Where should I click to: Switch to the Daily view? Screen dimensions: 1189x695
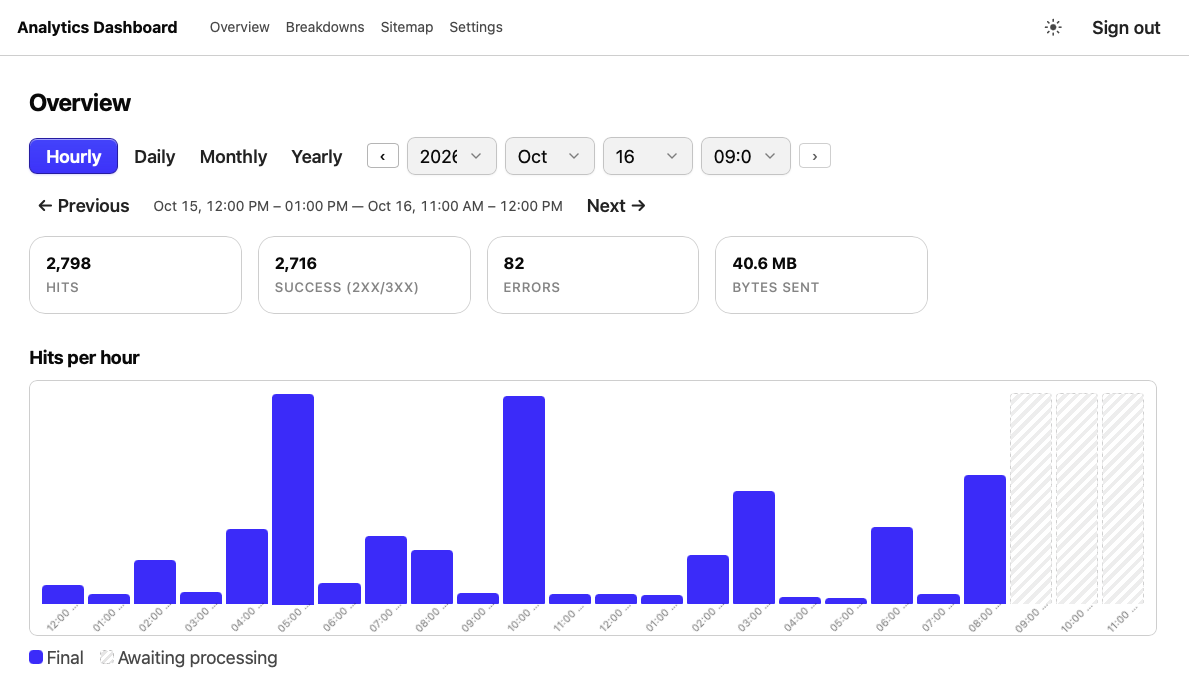click(x=155, y=156)
